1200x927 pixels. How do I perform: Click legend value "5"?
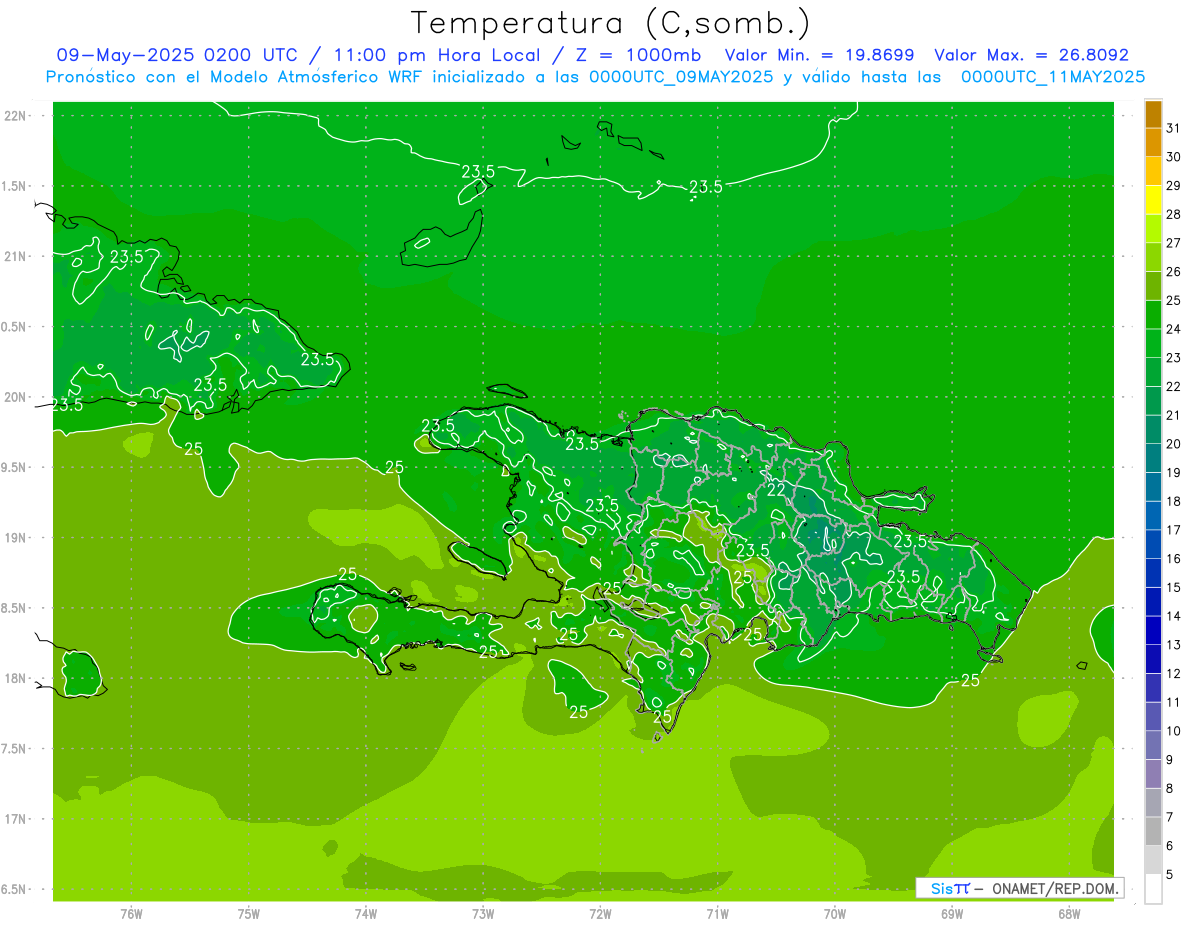tap(1170, 874)
